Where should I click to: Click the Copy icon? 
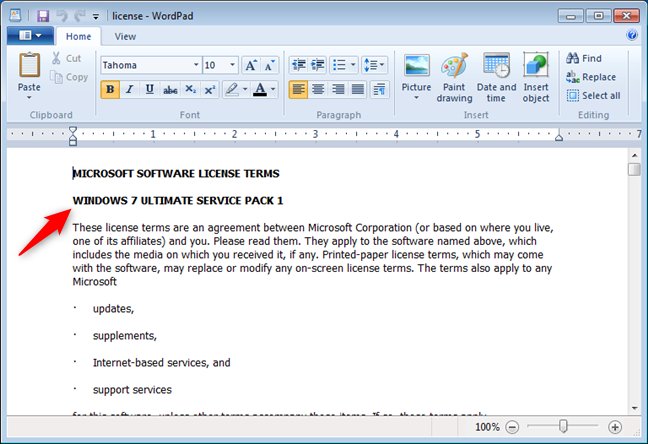point(56,77)
